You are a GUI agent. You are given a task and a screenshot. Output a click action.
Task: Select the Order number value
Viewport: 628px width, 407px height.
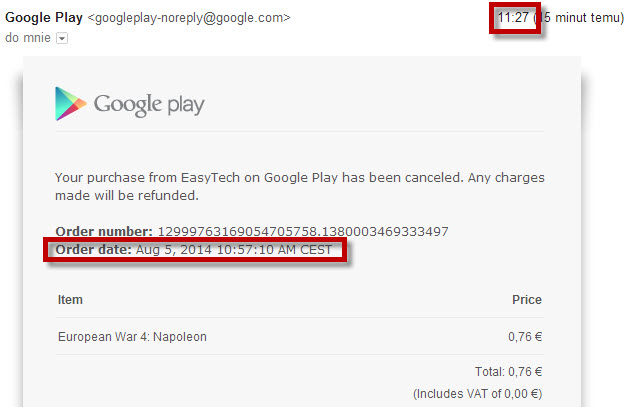pyautogui.click(x=303, y=232)
